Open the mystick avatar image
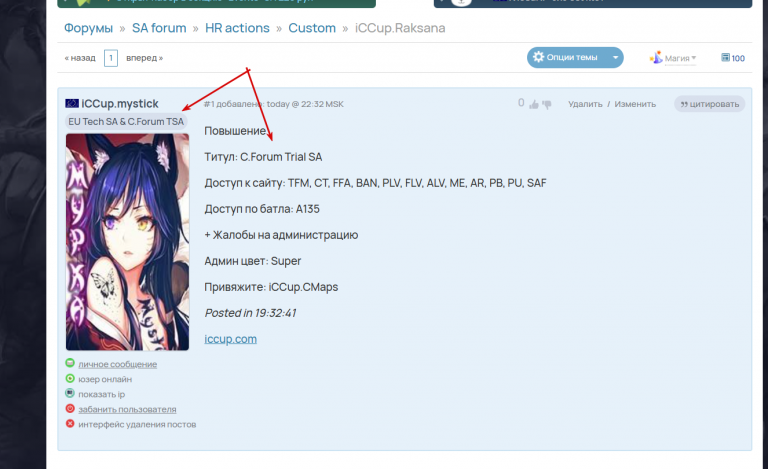 [127, 242]
